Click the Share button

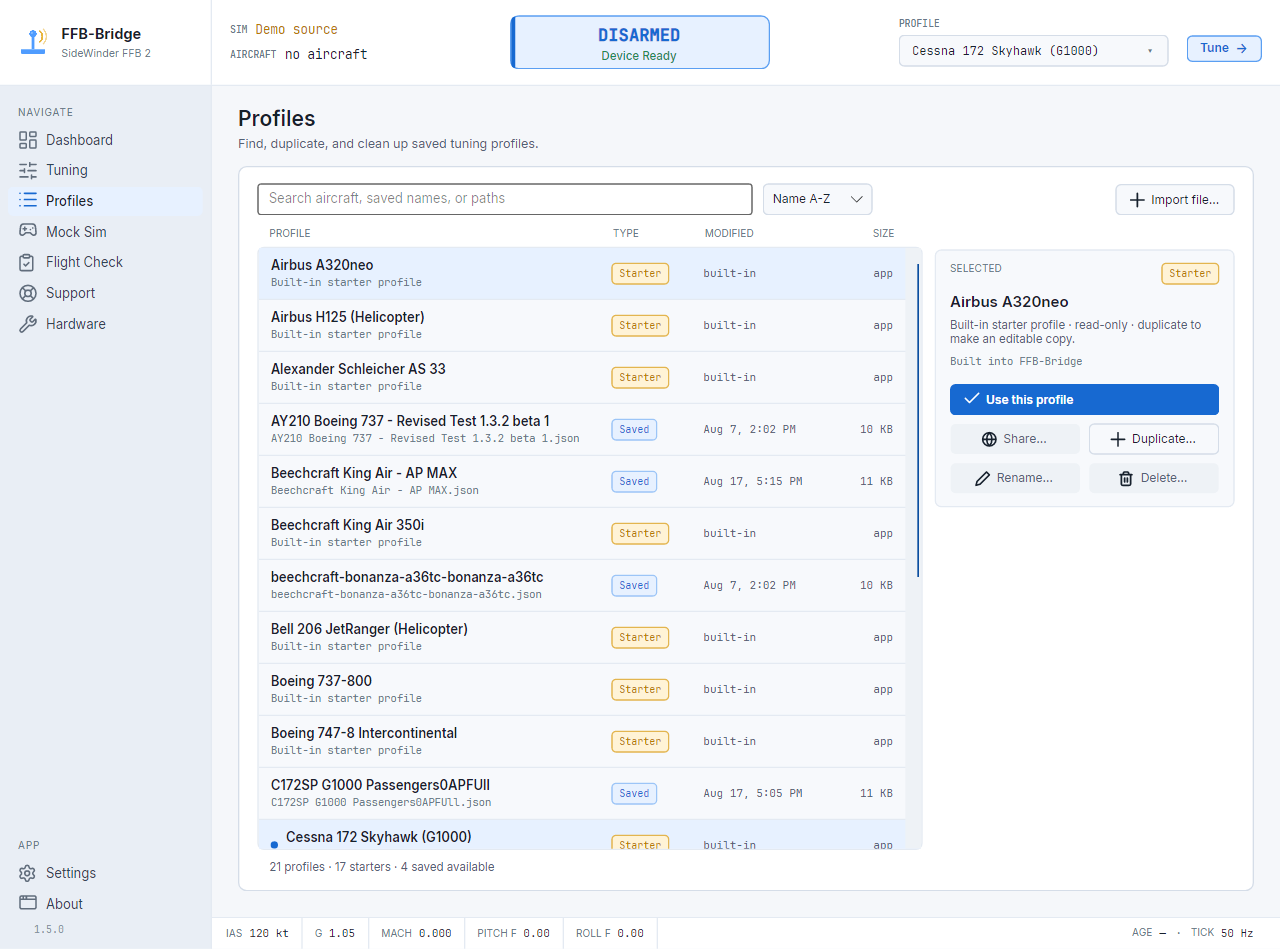pyautogui.click(x=1015, y=439)
